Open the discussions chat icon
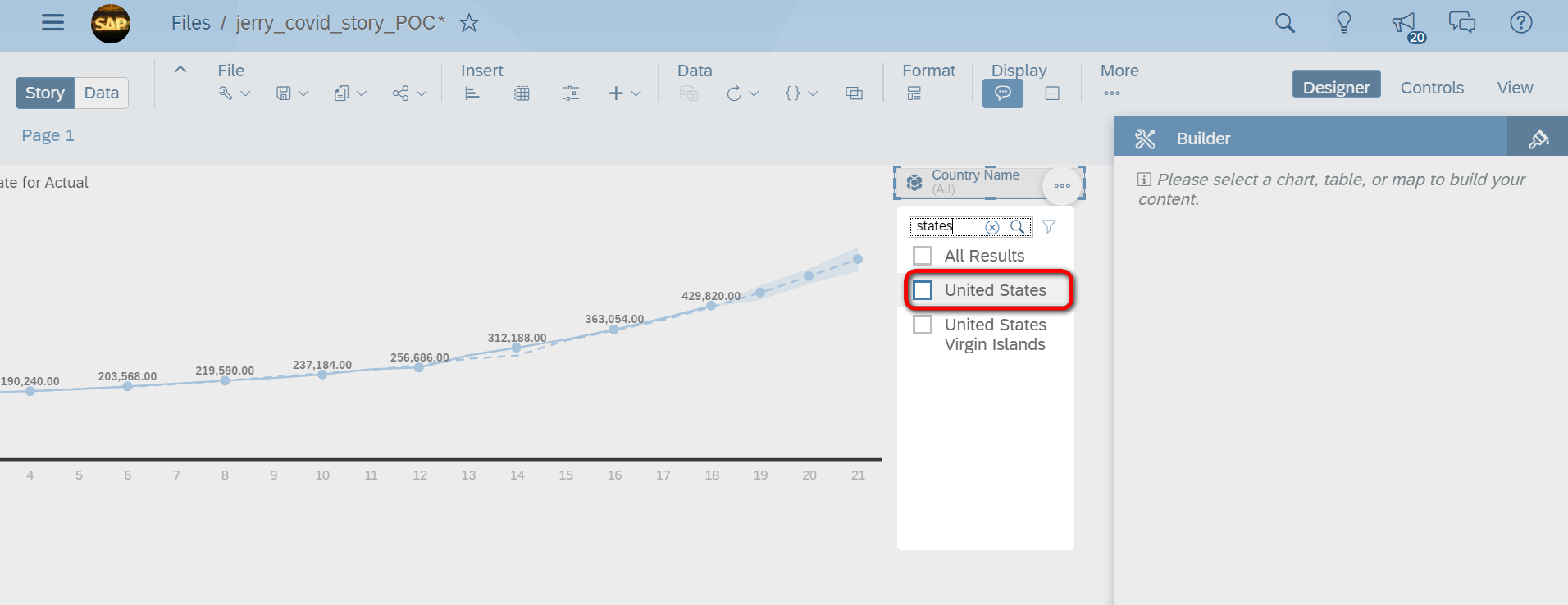1568x605 pixels. click(x=1462, y=22)
